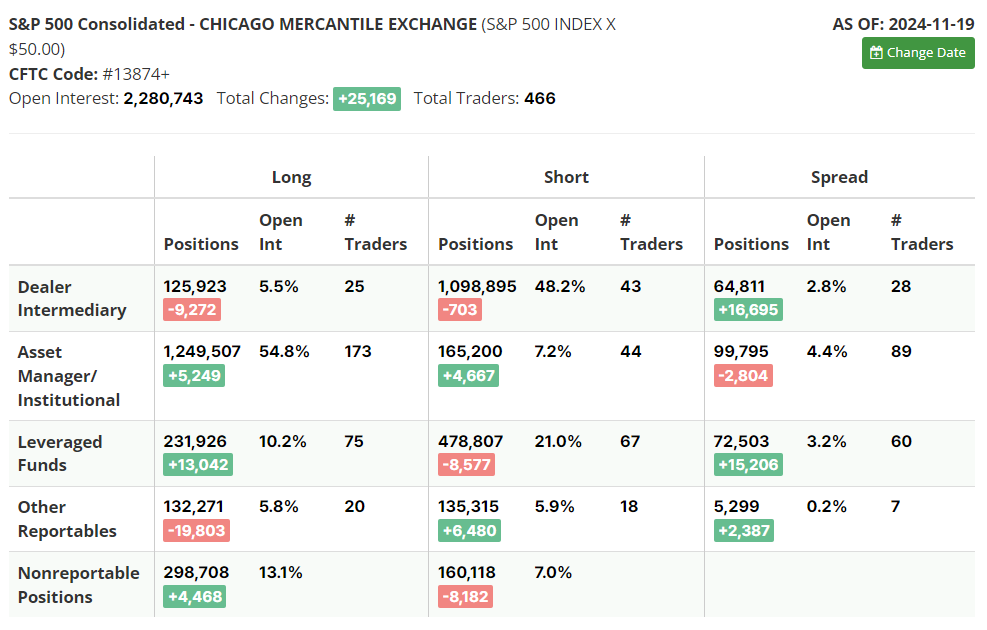Select the 54.8% open interest value
Screen dimensions: 987x630
coord(284,352)
